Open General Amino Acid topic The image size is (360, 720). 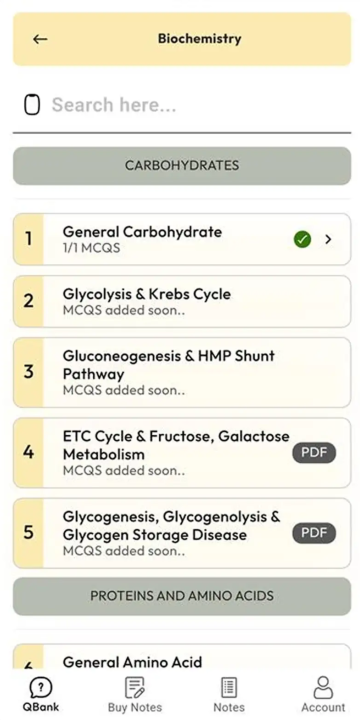click(182, 657)
